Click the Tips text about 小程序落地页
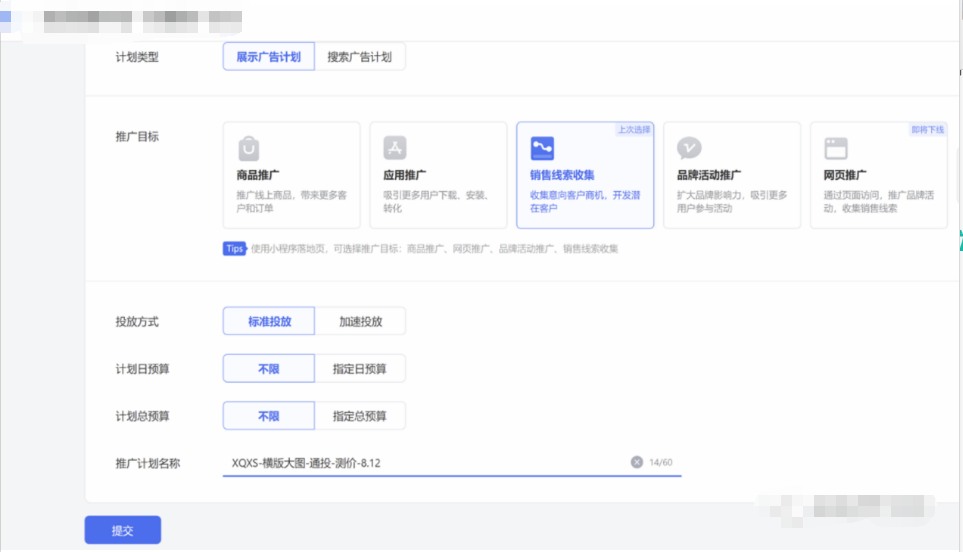The width and height of the screenshot is (963, 552). click(x=434, y=249)
